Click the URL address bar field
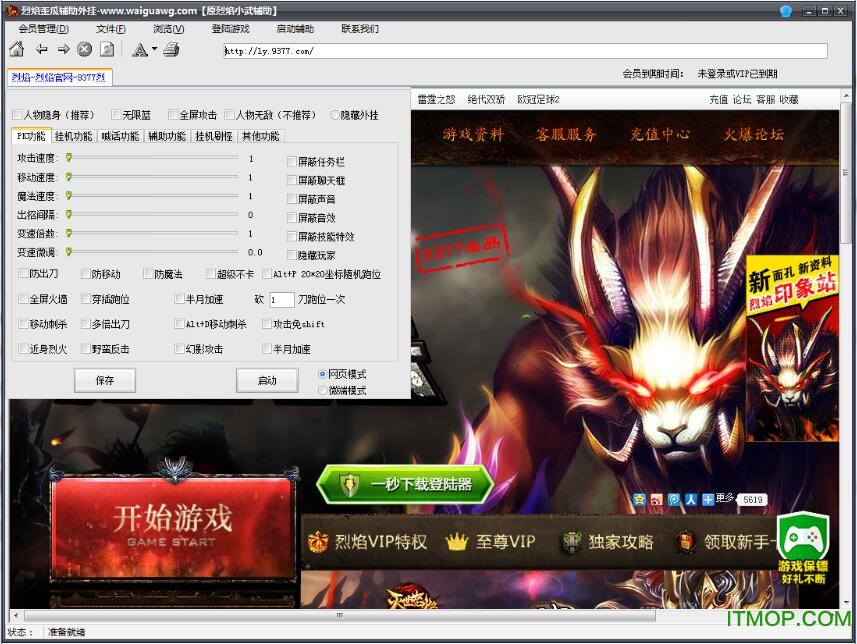 525,51
